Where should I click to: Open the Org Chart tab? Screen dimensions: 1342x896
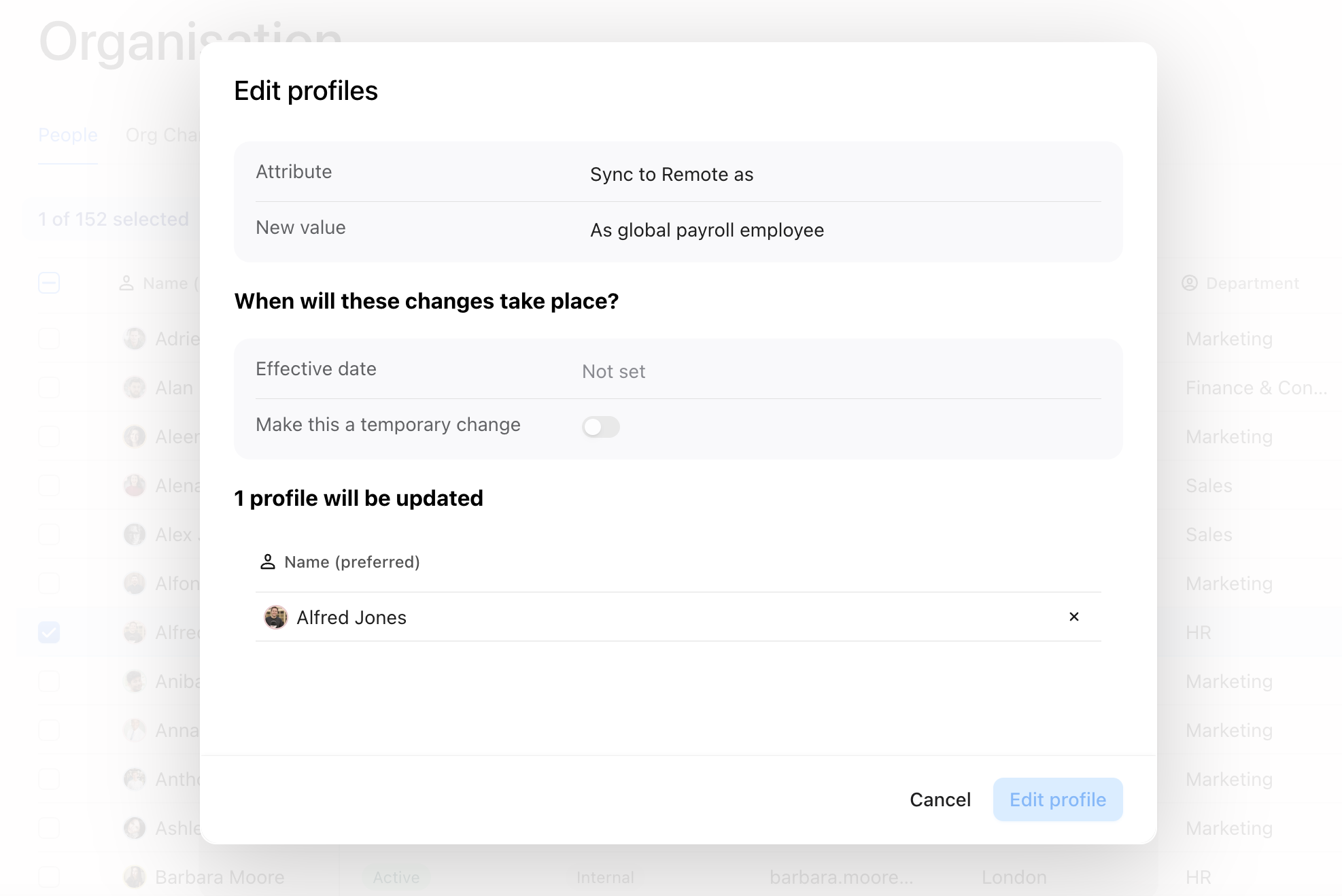pyautogui.click(x=163, y=135)
